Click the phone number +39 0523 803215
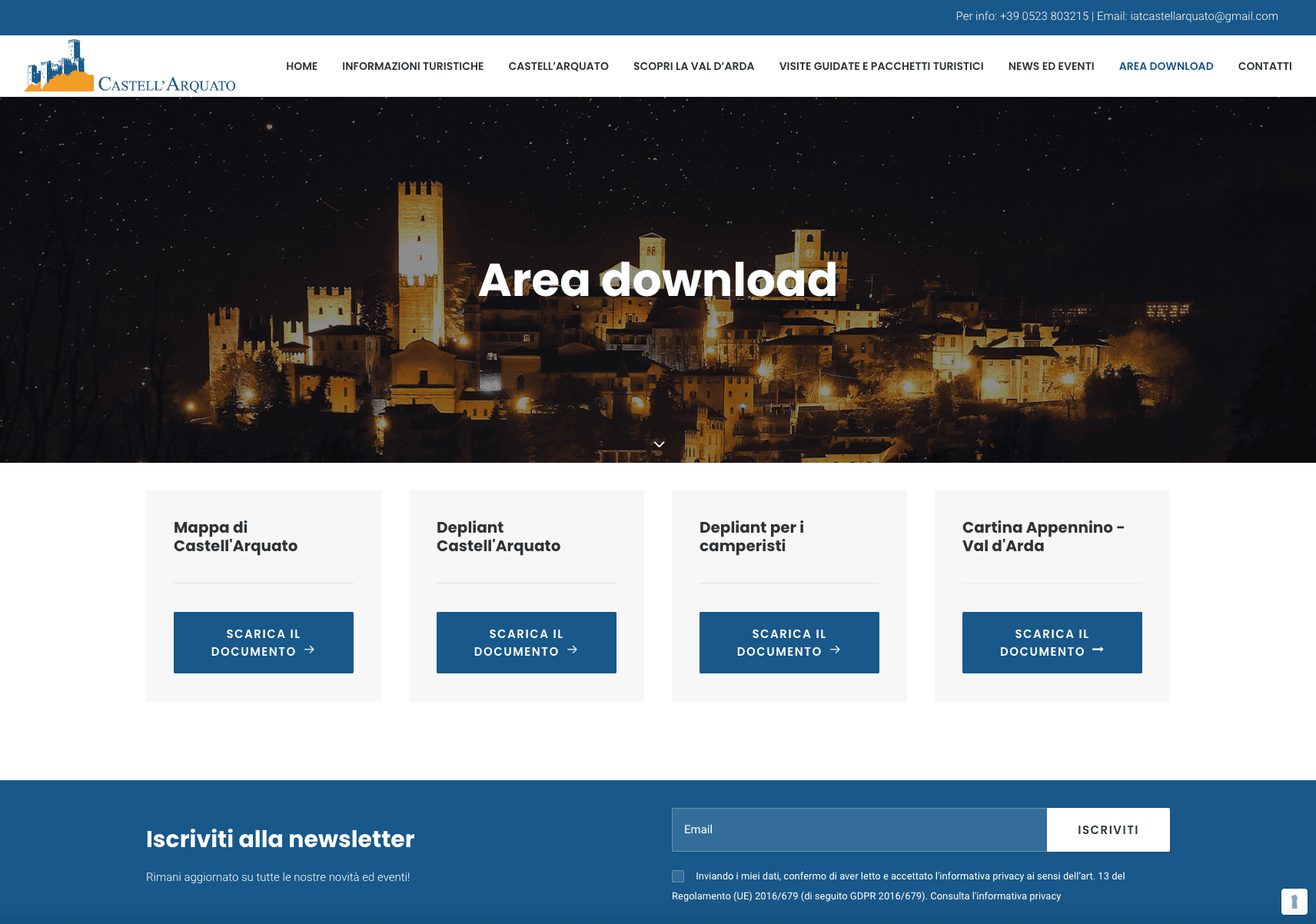This screenshot has height=924, width=1316. (x=1044, y=16)
